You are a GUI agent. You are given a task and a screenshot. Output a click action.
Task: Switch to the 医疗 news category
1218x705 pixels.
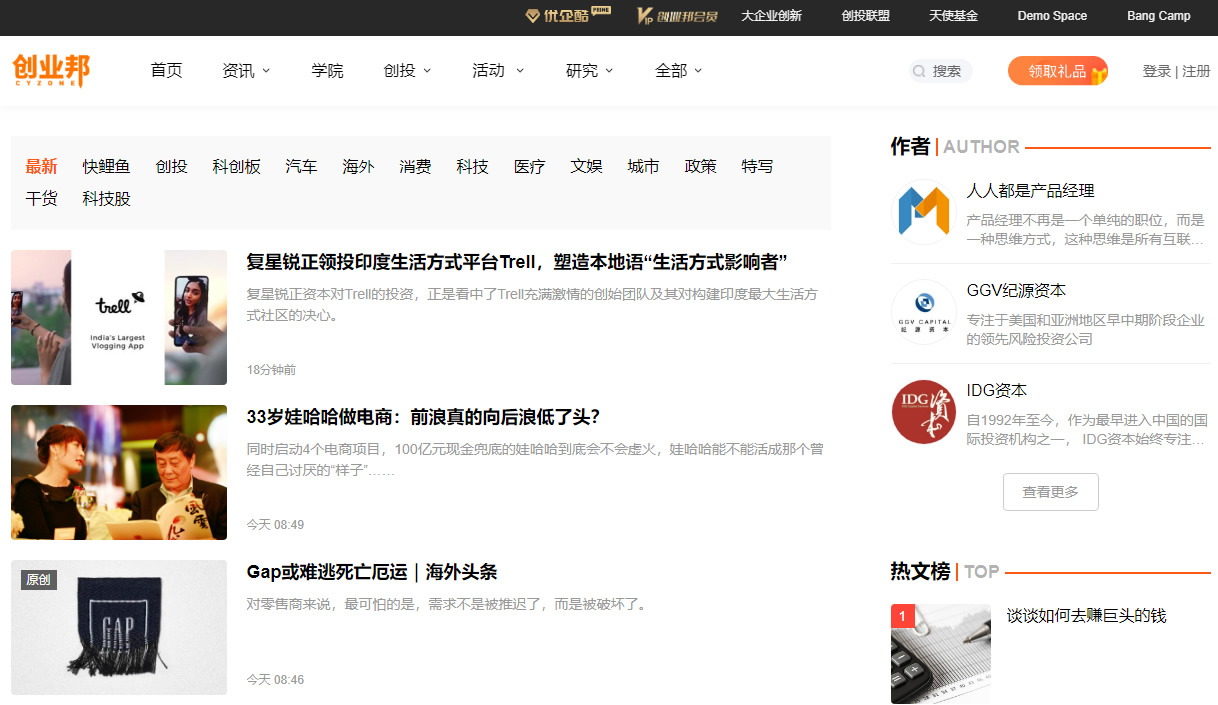[x=529, y=166]
